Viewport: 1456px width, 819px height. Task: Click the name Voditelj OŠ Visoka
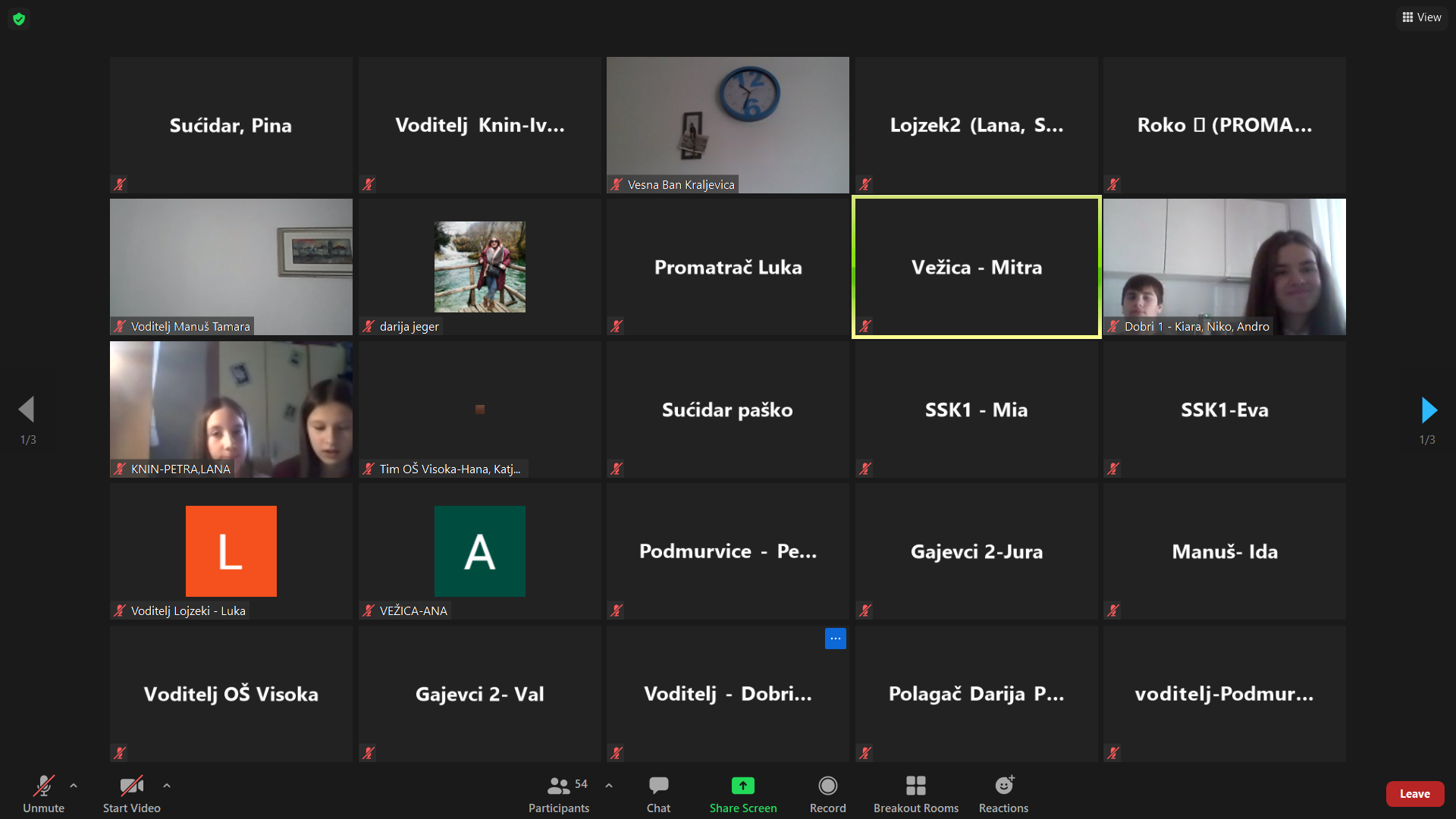[231, 694]
